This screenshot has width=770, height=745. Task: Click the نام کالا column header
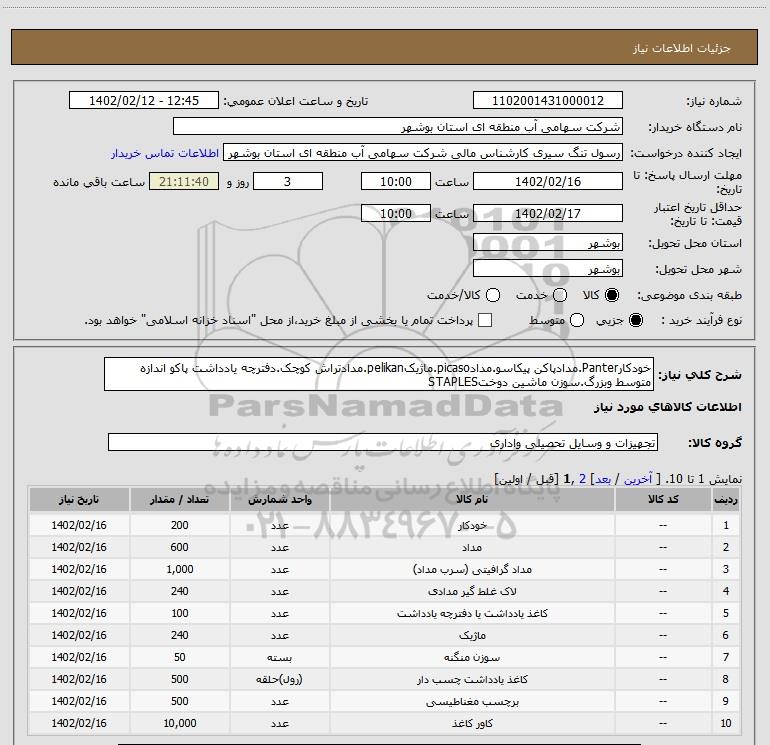pyautogui.click(x=472, y=499)
